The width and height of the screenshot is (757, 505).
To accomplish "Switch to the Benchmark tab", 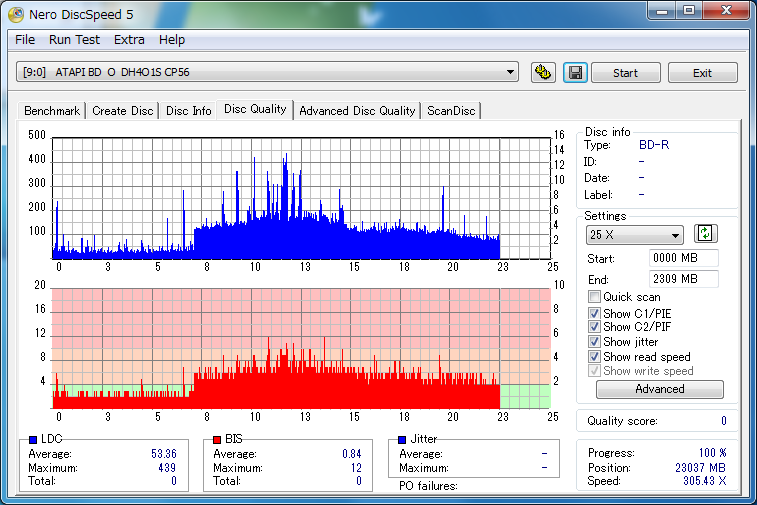I will [52, 111].
